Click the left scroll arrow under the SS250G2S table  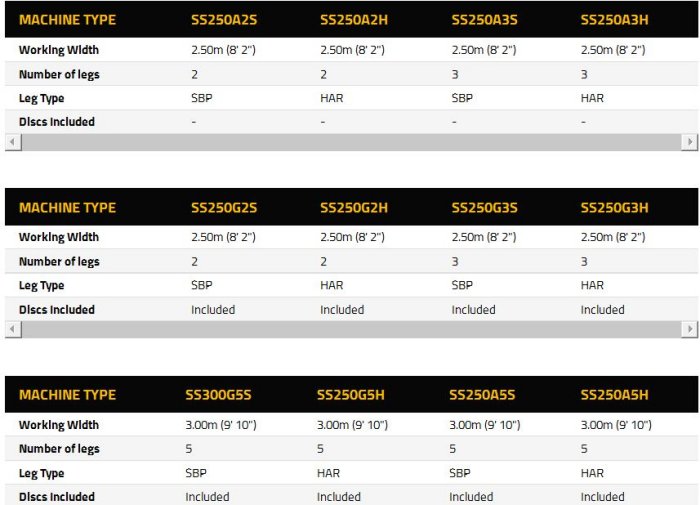tap(12, 330)
